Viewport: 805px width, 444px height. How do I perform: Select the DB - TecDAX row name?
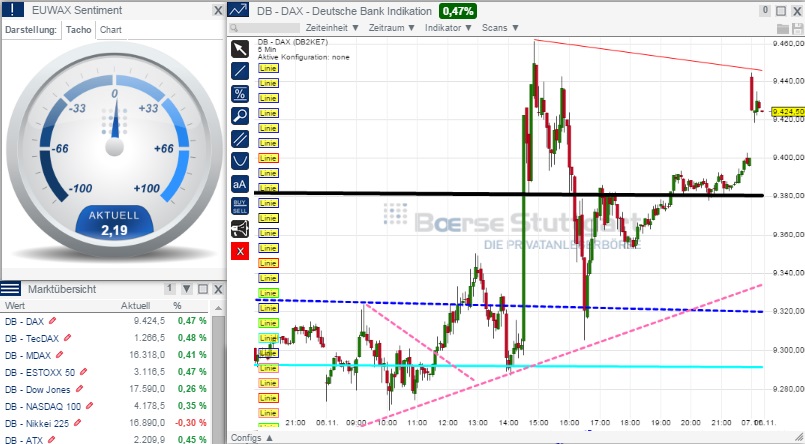(x=32, y=338)
